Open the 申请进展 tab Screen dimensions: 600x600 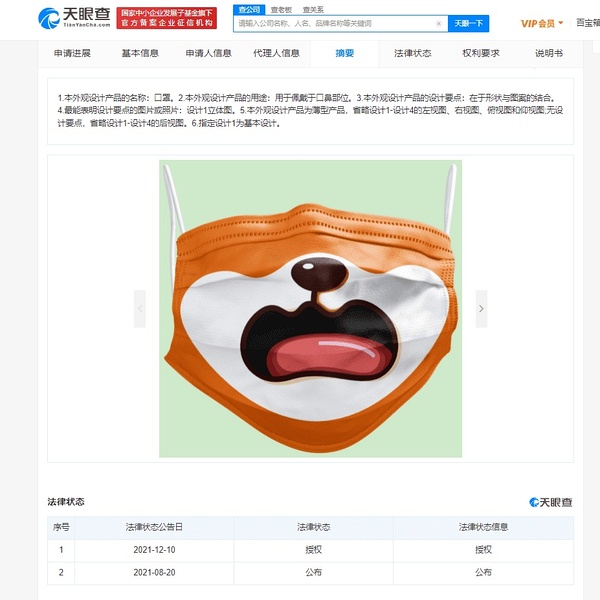click(x=72, y=53)
